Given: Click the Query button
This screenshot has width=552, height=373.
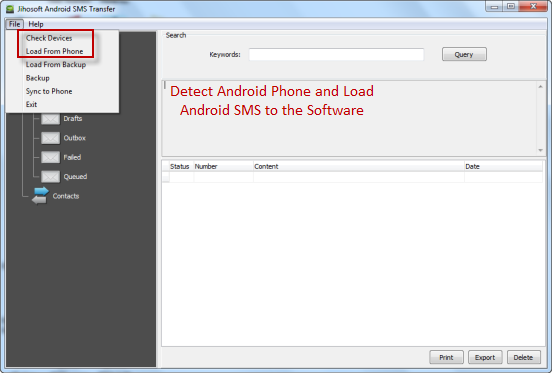Looking at the screenshot, I should (464, 54).
